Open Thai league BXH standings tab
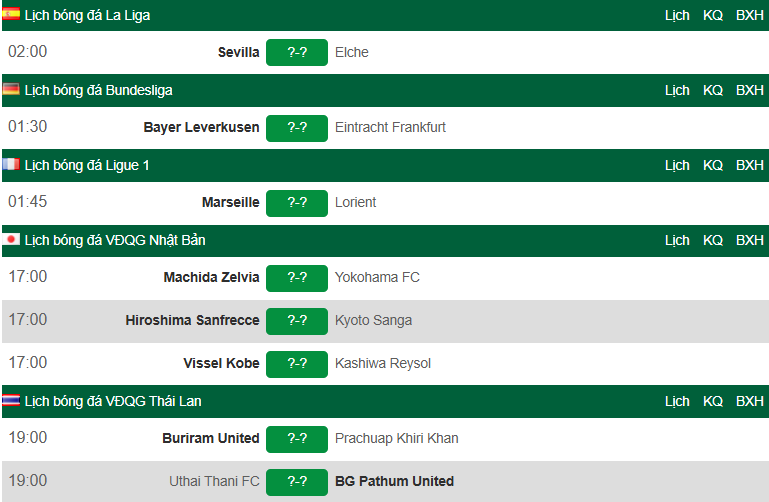The image size is (769, 502). click(749, 401)
